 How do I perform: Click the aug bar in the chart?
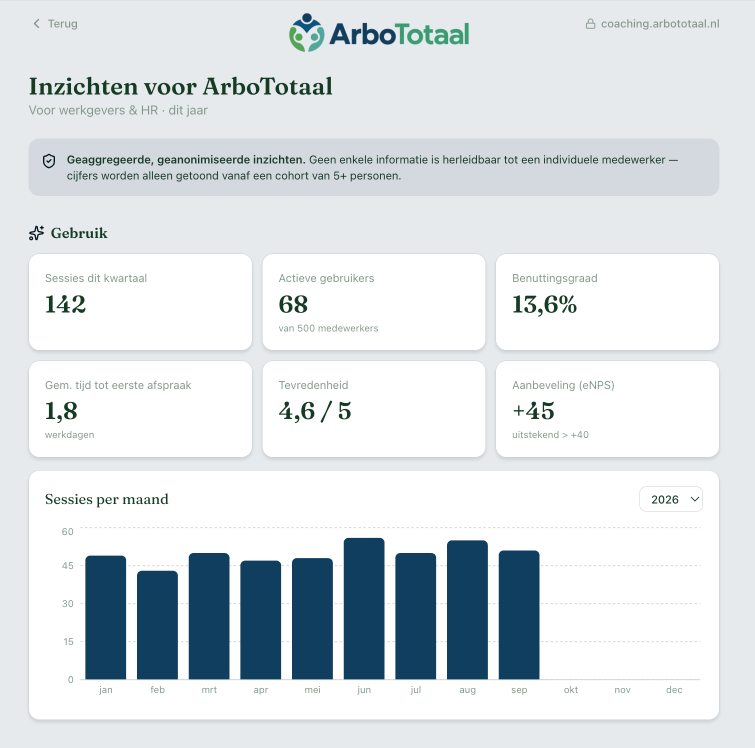click(468, 610)
